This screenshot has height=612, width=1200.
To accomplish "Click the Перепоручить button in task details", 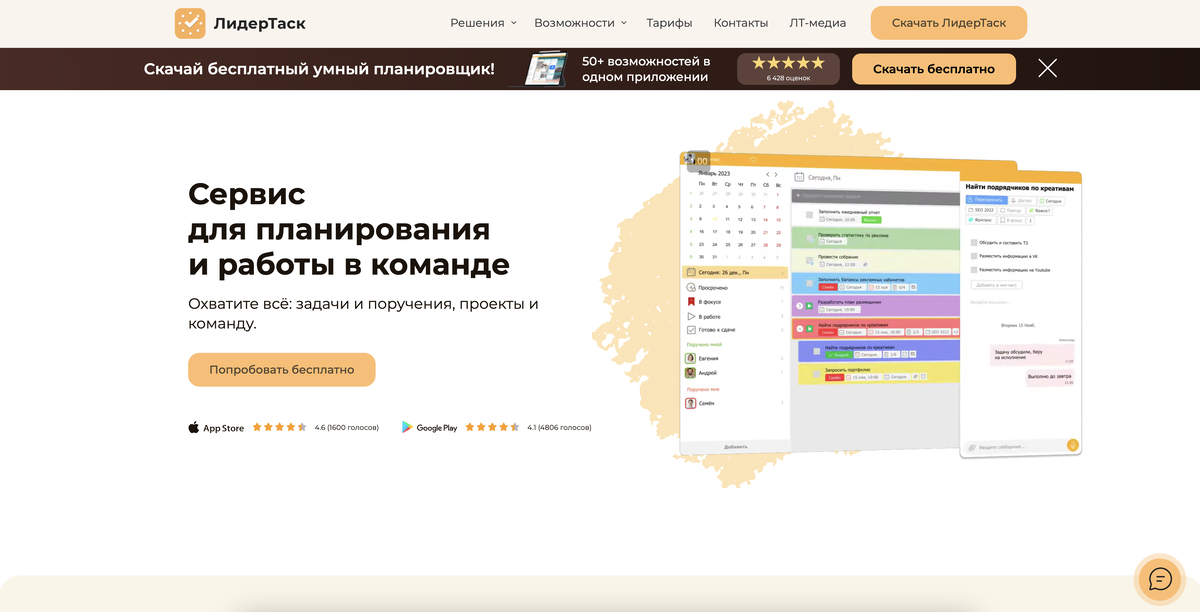I will pos(986,200).
